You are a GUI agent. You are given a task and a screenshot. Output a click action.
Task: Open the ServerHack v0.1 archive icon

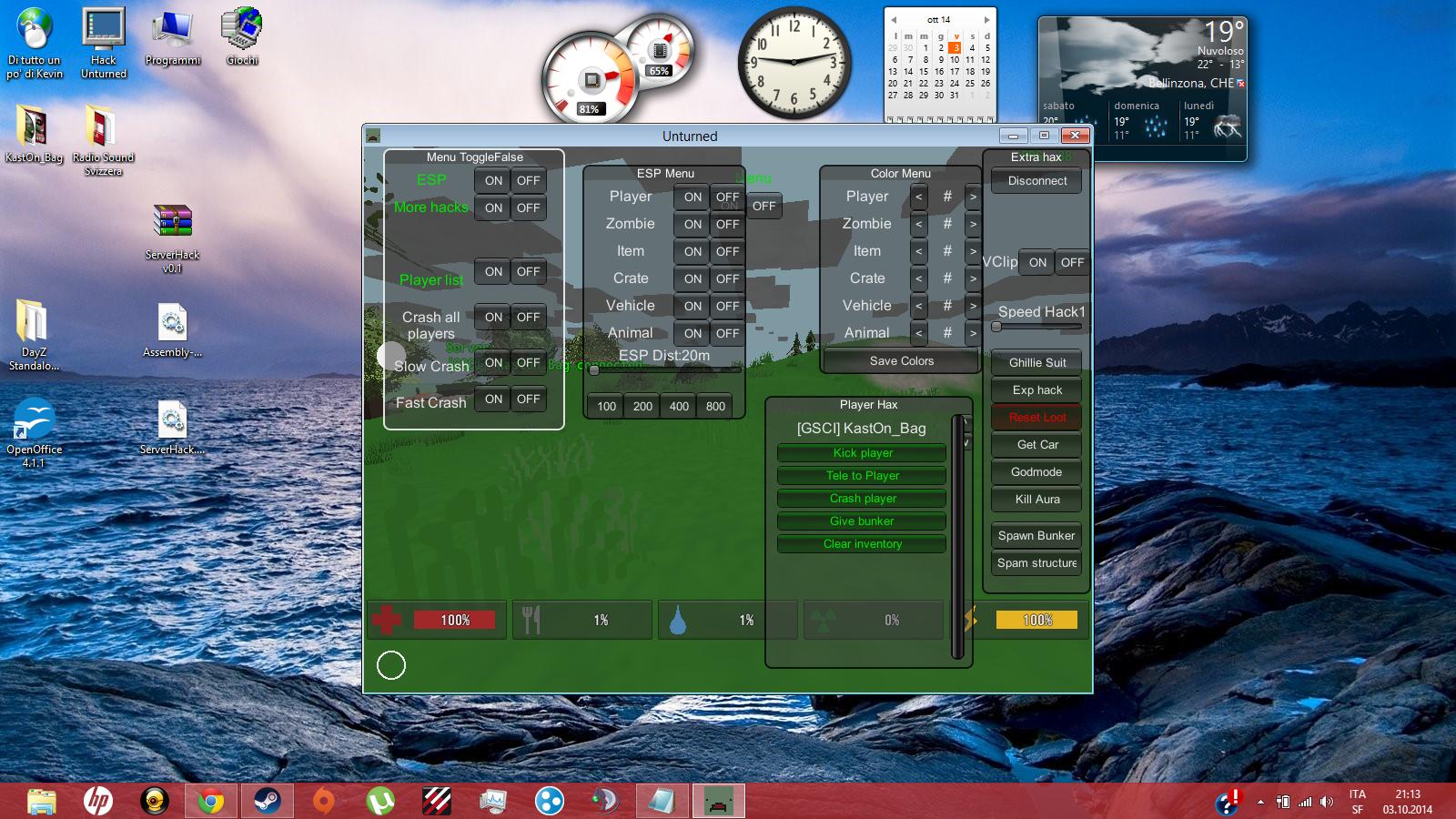pos(172,238)
